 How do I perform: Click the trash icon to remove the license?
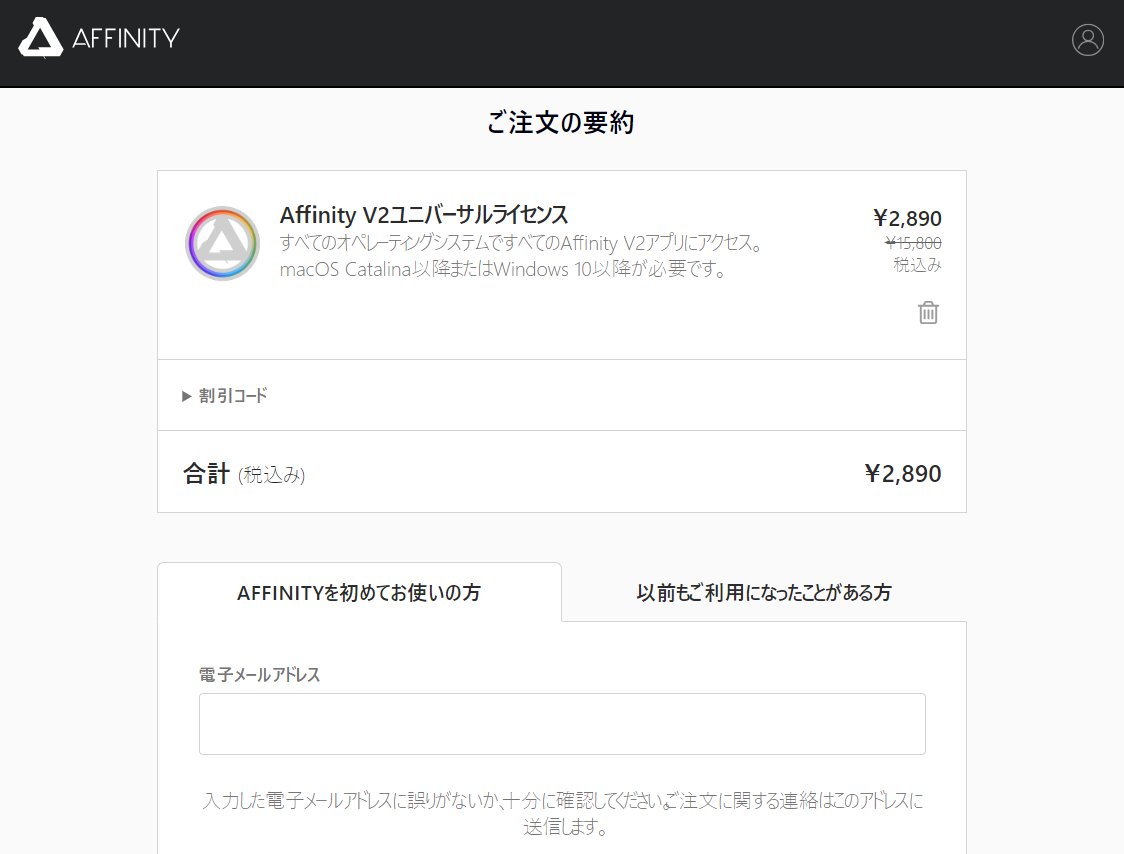pos(928,312)
